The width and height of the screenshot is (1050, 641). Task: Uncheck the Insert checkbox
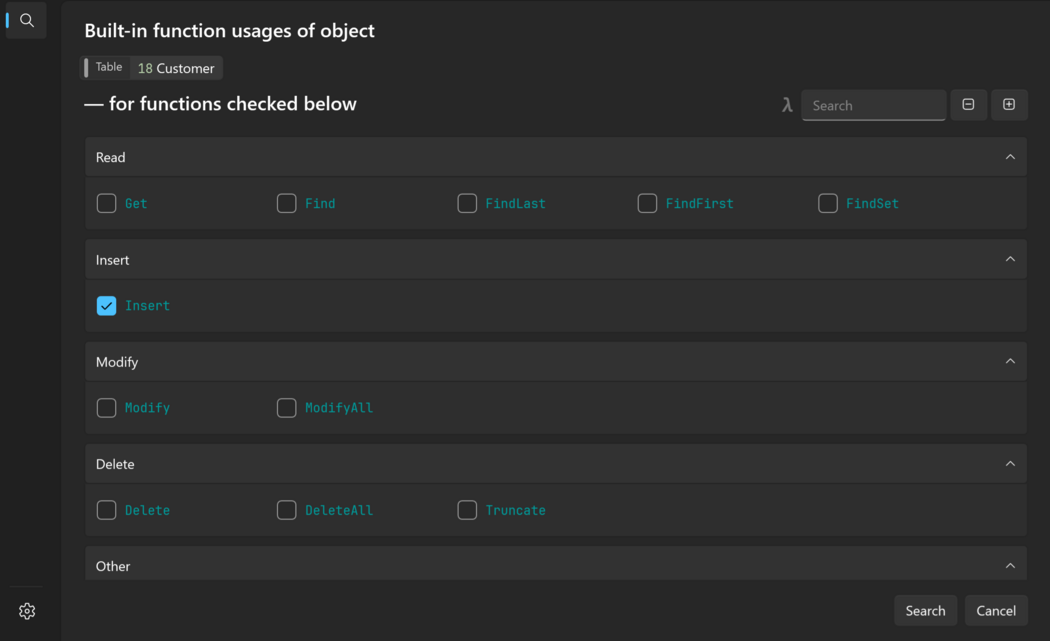pos(106,305)
